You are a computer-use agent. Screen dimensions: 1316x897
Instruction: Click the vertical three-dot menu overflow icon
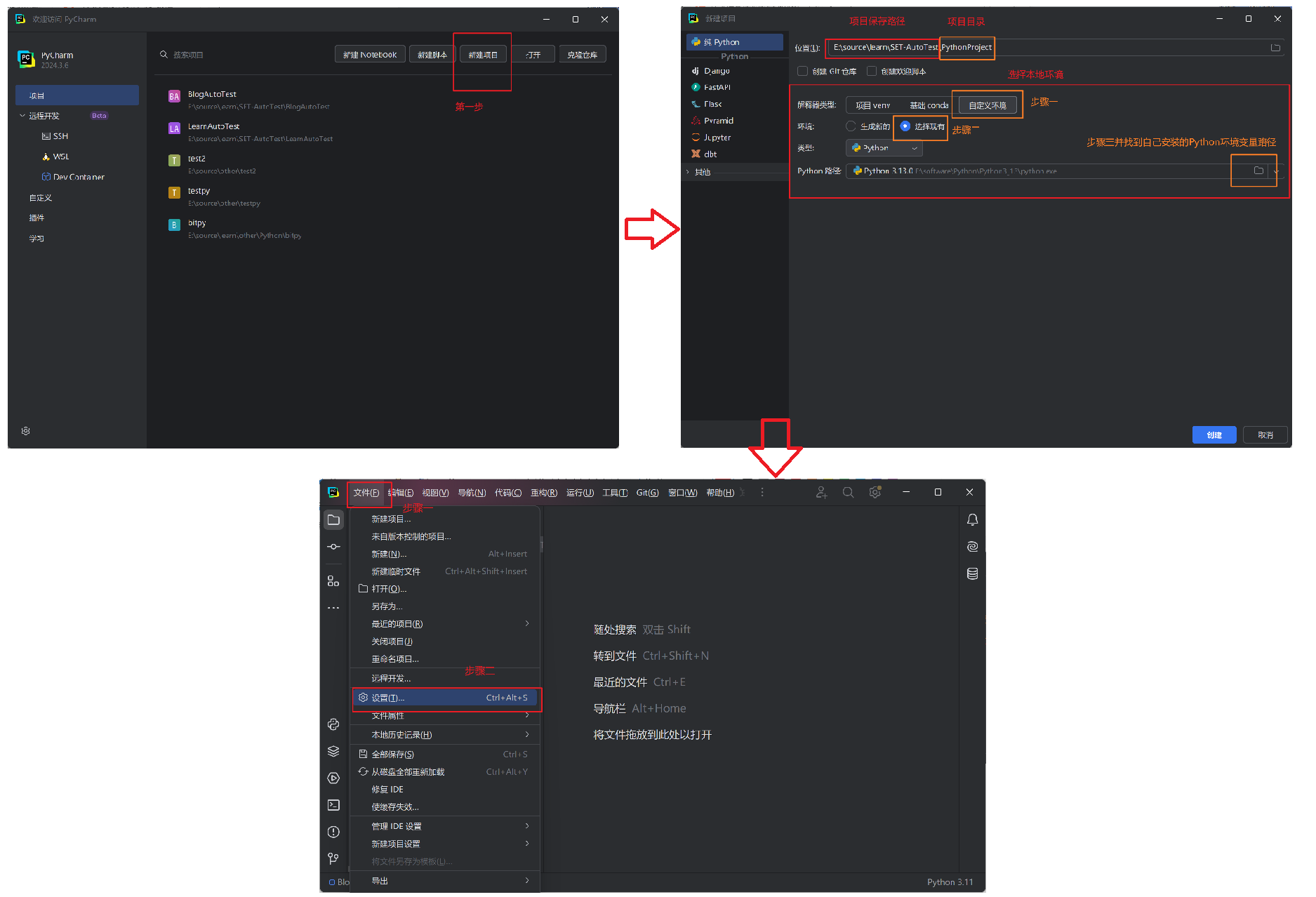coord(762,493)
